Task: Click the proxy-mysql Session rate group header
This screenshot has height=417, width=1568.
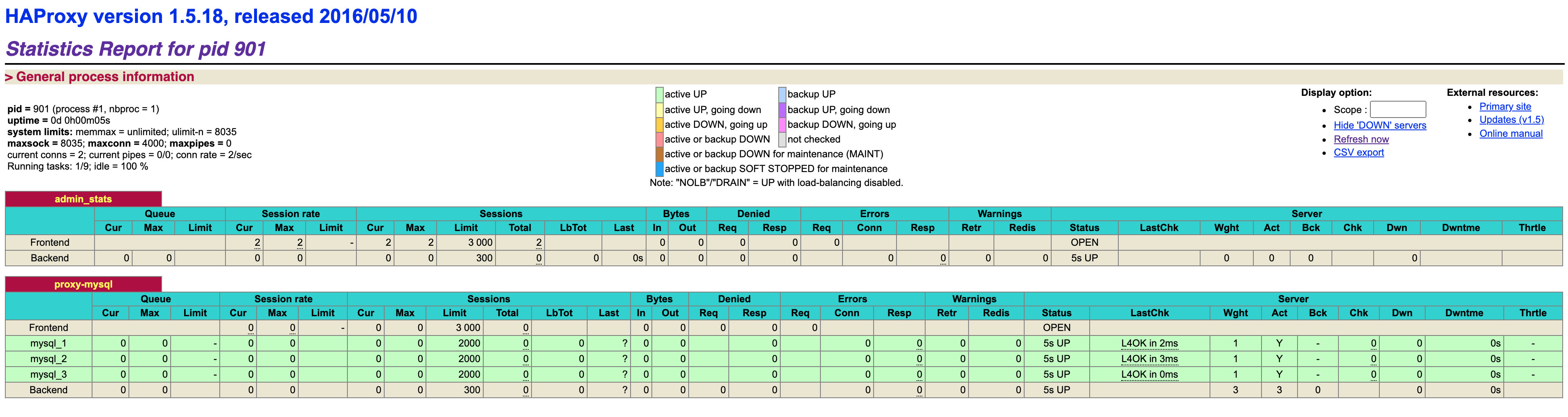Action: [x=284, y=299]
